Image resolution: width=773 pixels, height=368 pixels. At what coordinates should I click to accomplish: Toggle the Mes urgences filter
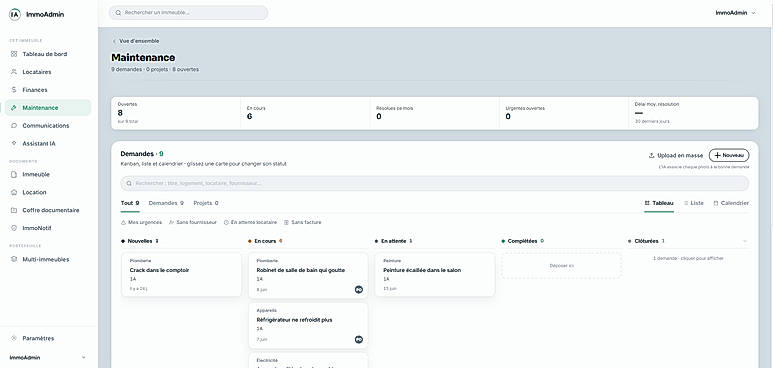141,222
